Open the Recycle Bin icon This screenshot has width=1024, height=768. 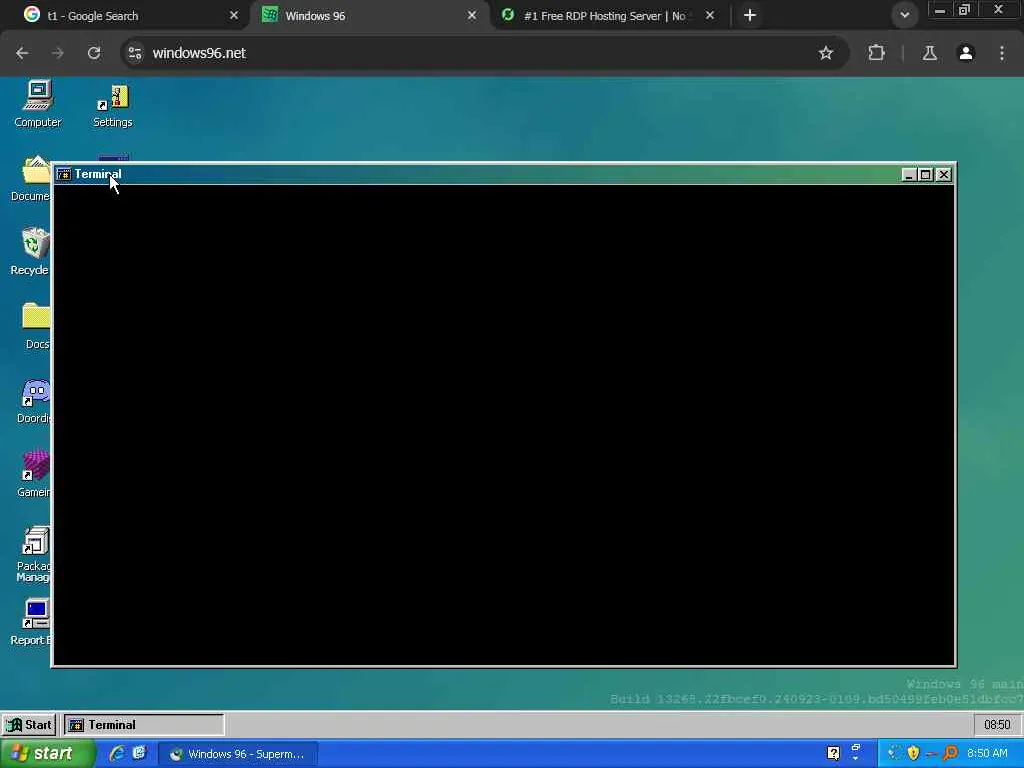pos(31,251)
